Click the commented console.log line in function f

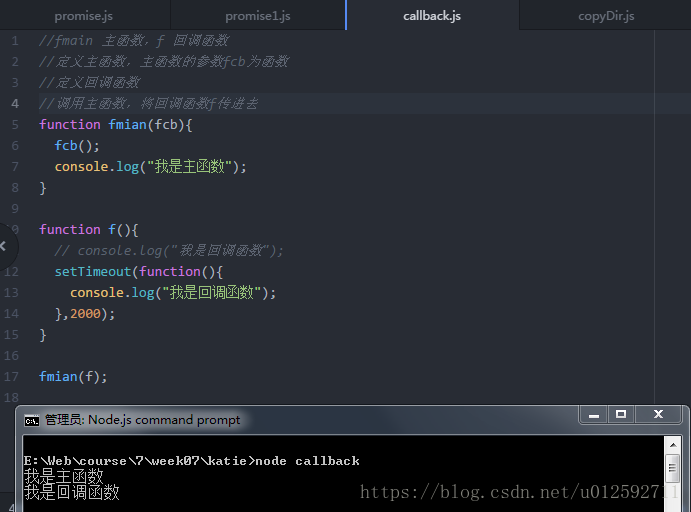click(169, 251)
